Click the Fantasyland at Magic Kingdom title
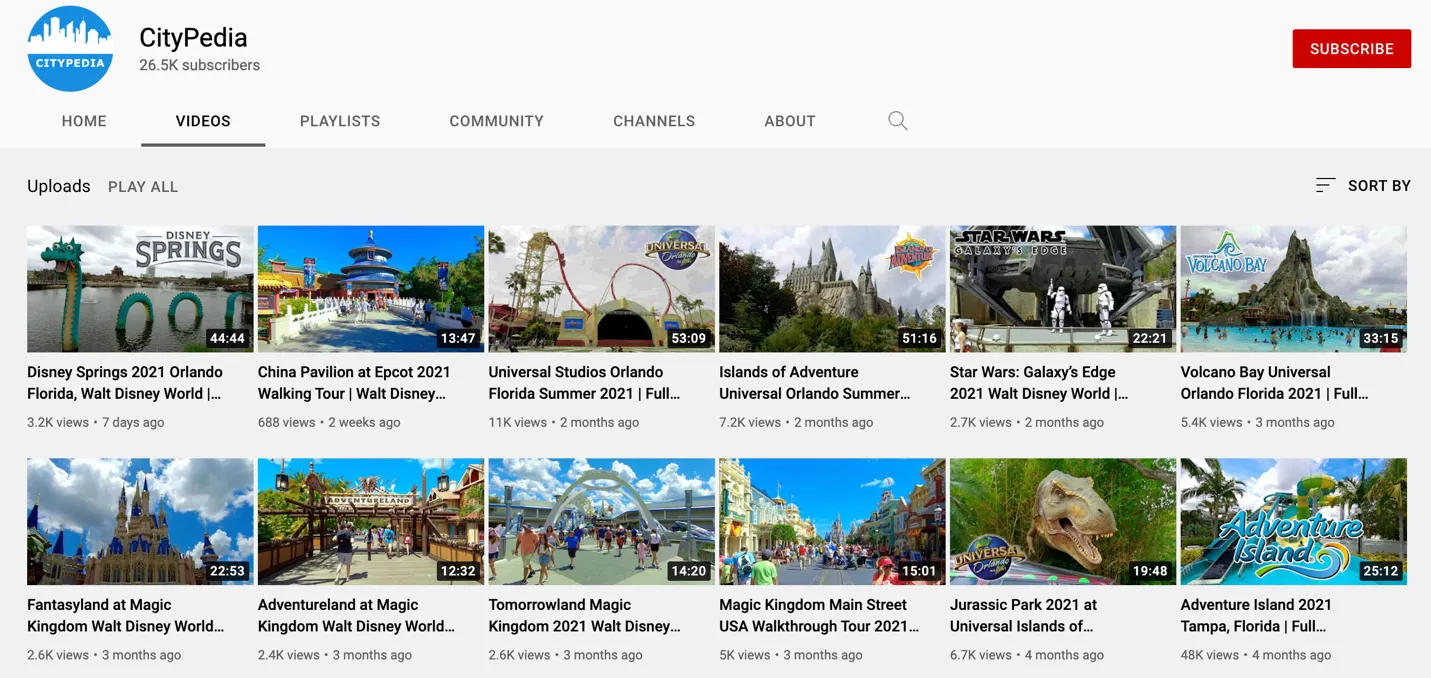Image resolution: width=1431 pixels, height=678 pixels. [125, 616]
